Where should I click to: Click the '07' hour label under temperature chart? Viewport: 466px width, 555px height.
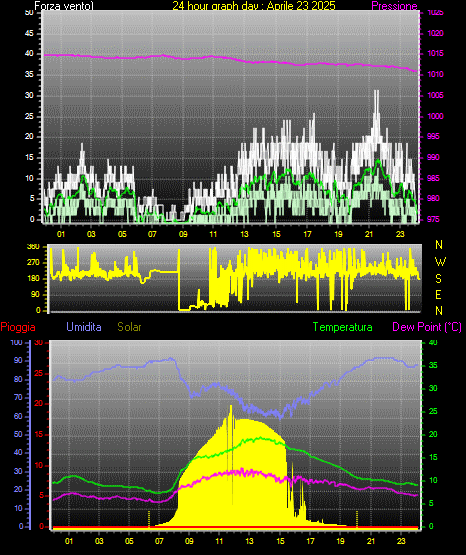click(x=159, y=541)
